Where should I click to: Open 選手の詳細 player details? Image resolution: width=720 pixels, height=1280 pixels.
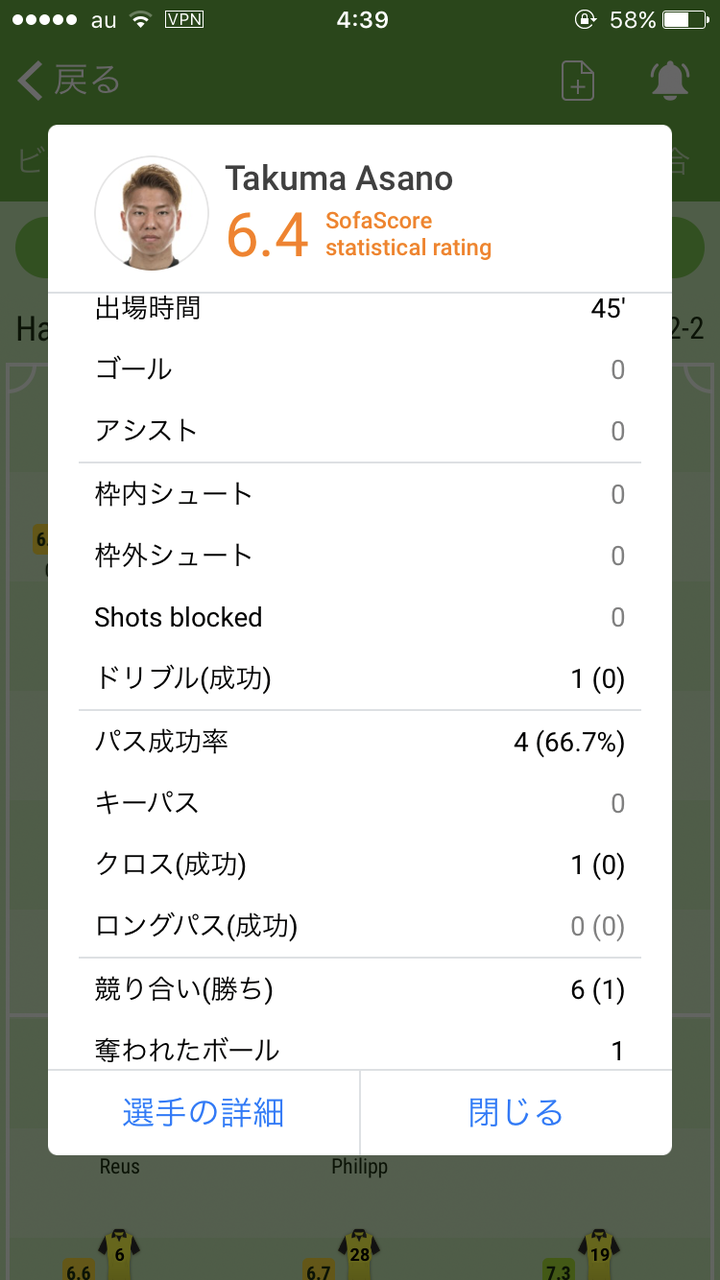[204, 1113]
